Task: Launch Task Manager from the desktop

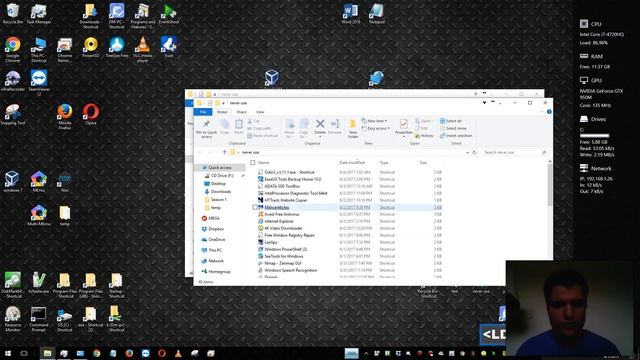Action: coord(39,13)
